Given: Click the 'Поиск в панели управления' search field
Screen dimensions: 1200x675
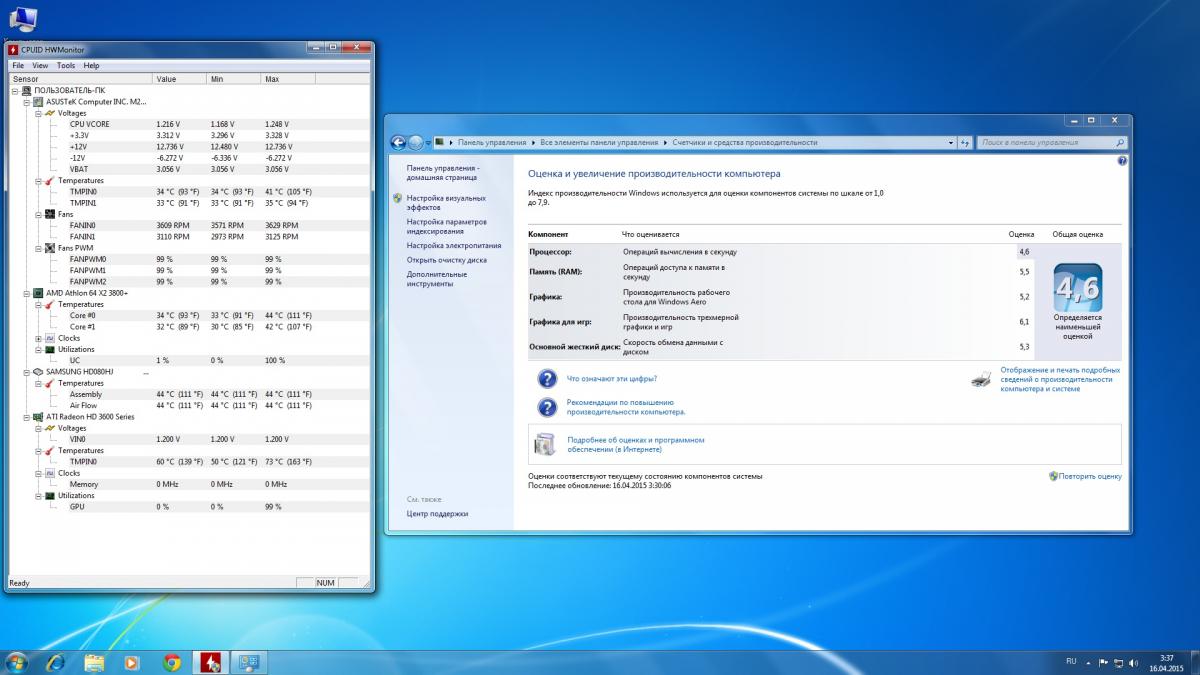Looking at the screenshot, I should 1051,142.
